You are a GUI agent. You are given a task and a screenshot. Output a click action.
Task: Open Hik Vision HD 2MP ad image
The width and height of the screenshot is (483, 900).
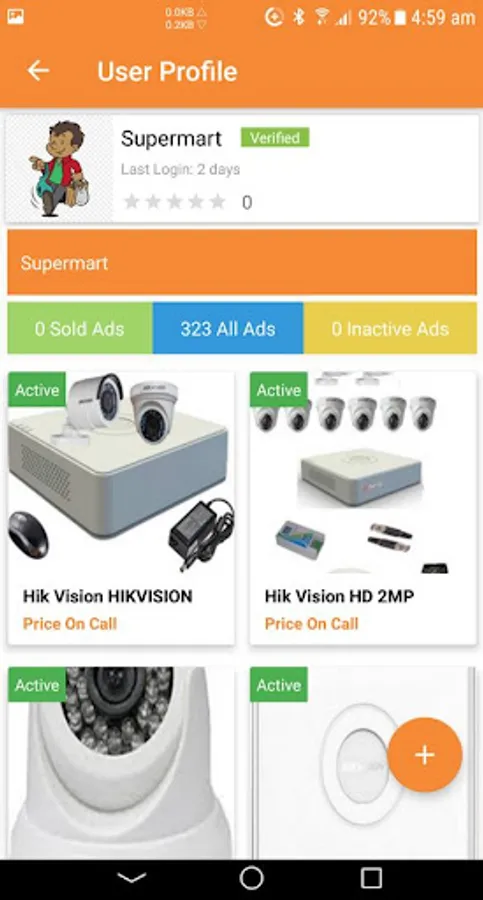[363, 473]
